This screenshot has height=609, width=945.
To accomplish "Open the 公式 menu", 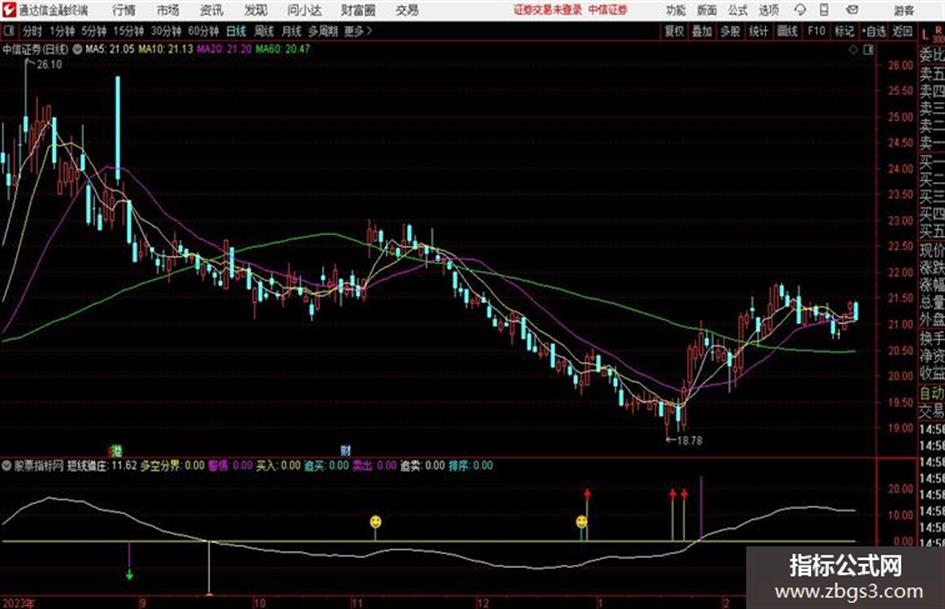I will pyautogui.click(x=738, y=10).
